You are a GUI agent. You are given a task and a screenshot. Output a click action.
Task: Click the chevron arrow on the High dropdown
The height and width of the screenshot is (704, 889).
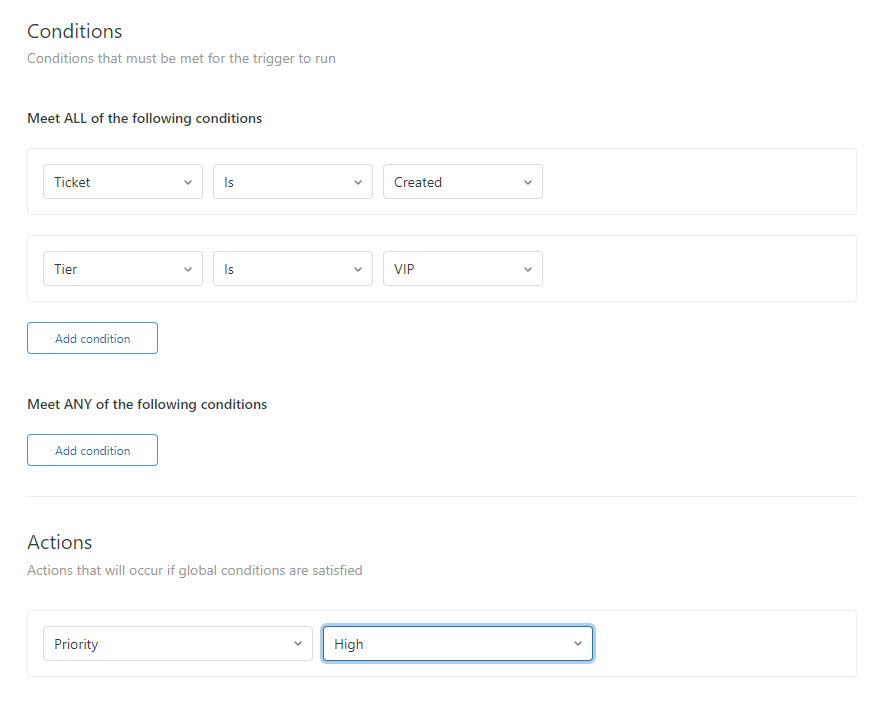click(x=577, y=644)
